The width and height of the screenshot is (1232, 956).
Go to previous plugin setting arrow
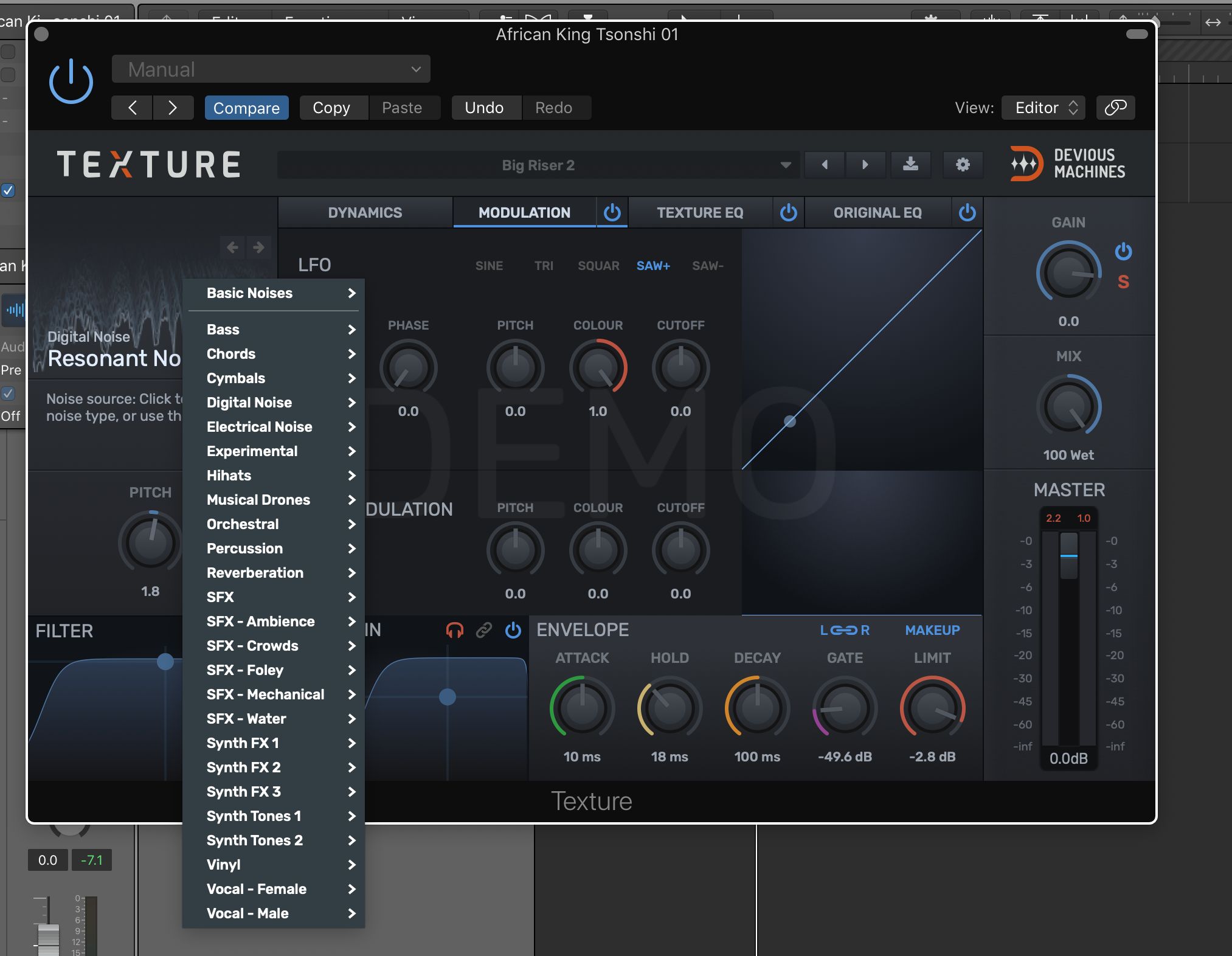point(132,108)
